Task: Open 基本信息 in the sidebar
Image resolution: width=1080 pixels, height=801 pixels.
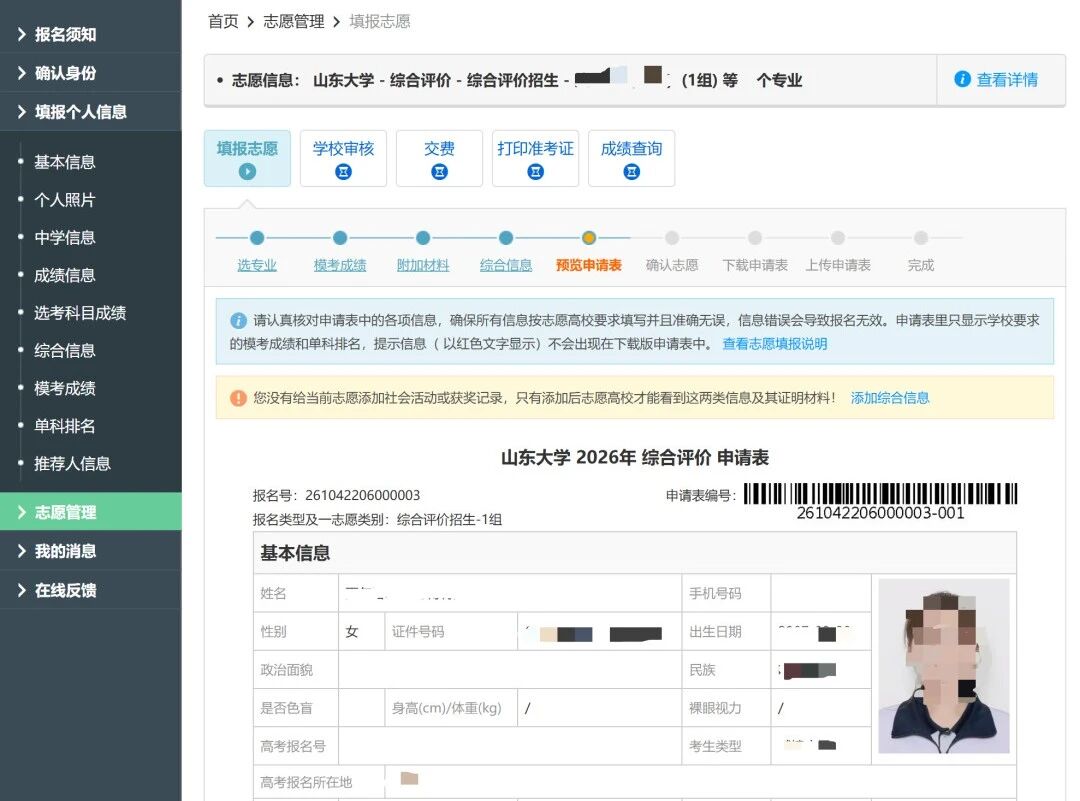Action: 65,162
